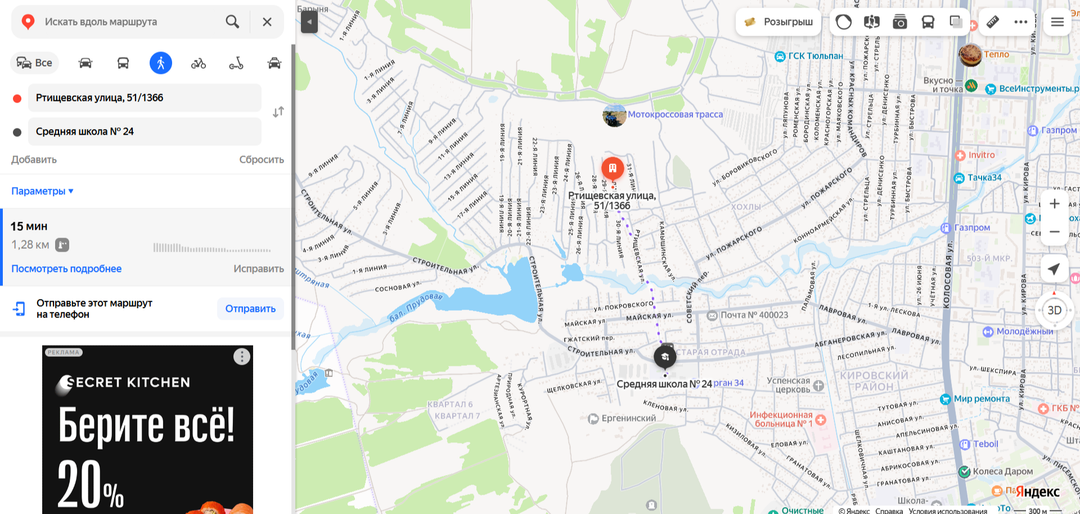1080x514 pixels.
Task: Open the Розыгрыш promo item
Action: pos(779,22)
